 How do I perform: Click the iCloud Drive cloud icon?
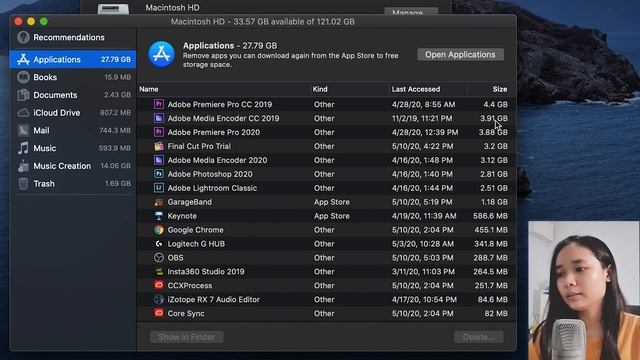pyautogui.click(x=23, y=113)
